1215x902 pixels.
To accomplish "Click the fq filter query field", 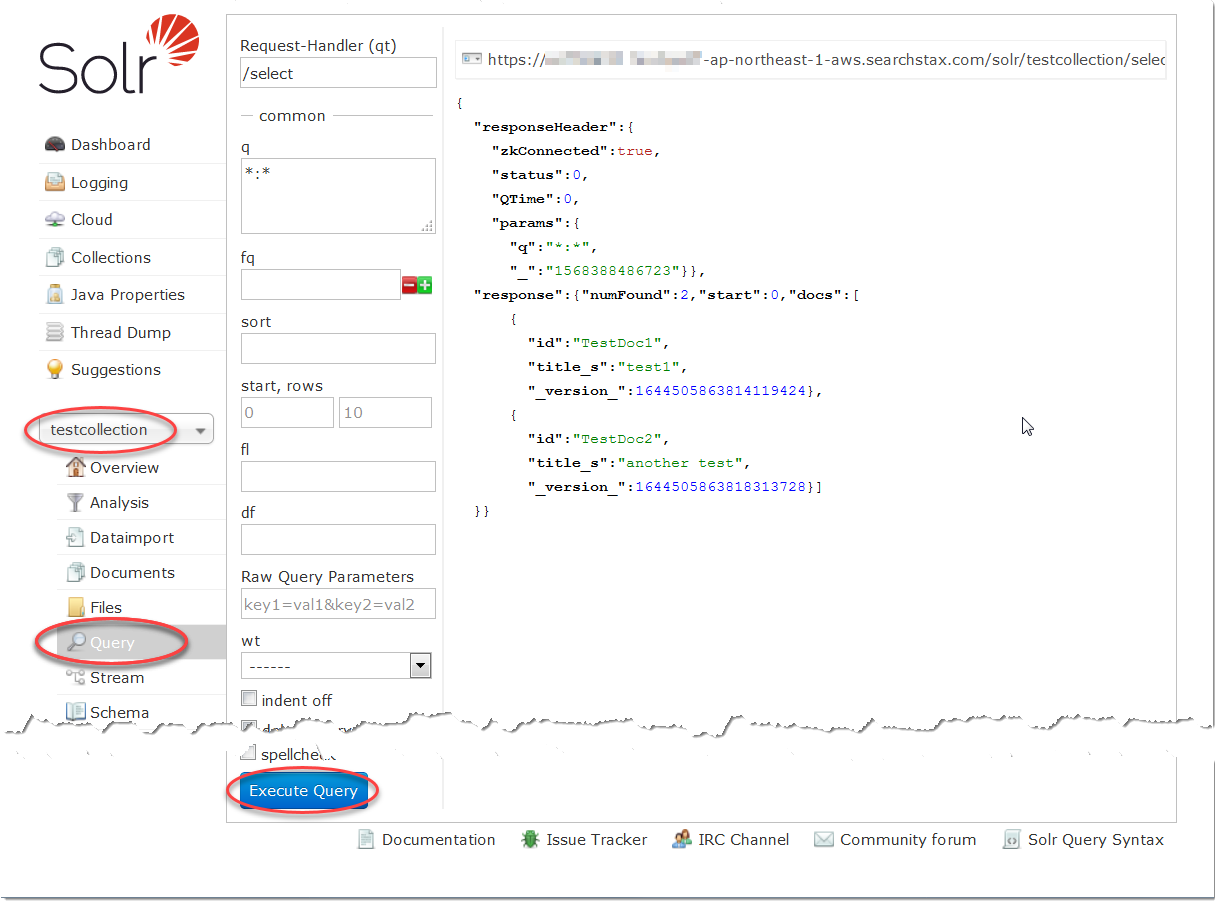I will pyautogui.click(x=321, y=285).
